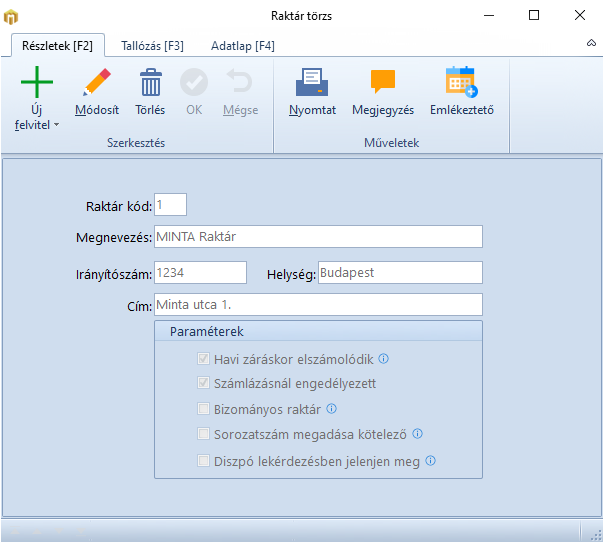Open the Adatlap [F4] tab
The height and width of the screenshot is (543, 604).
pos(242,46)
